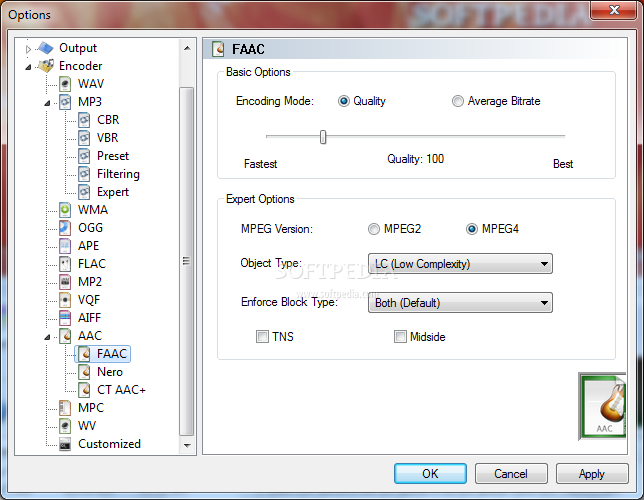Image resolution: width=644 pixels, height=500 pixels.
Task: Select the Customized tree item
Action: [109, 444]
